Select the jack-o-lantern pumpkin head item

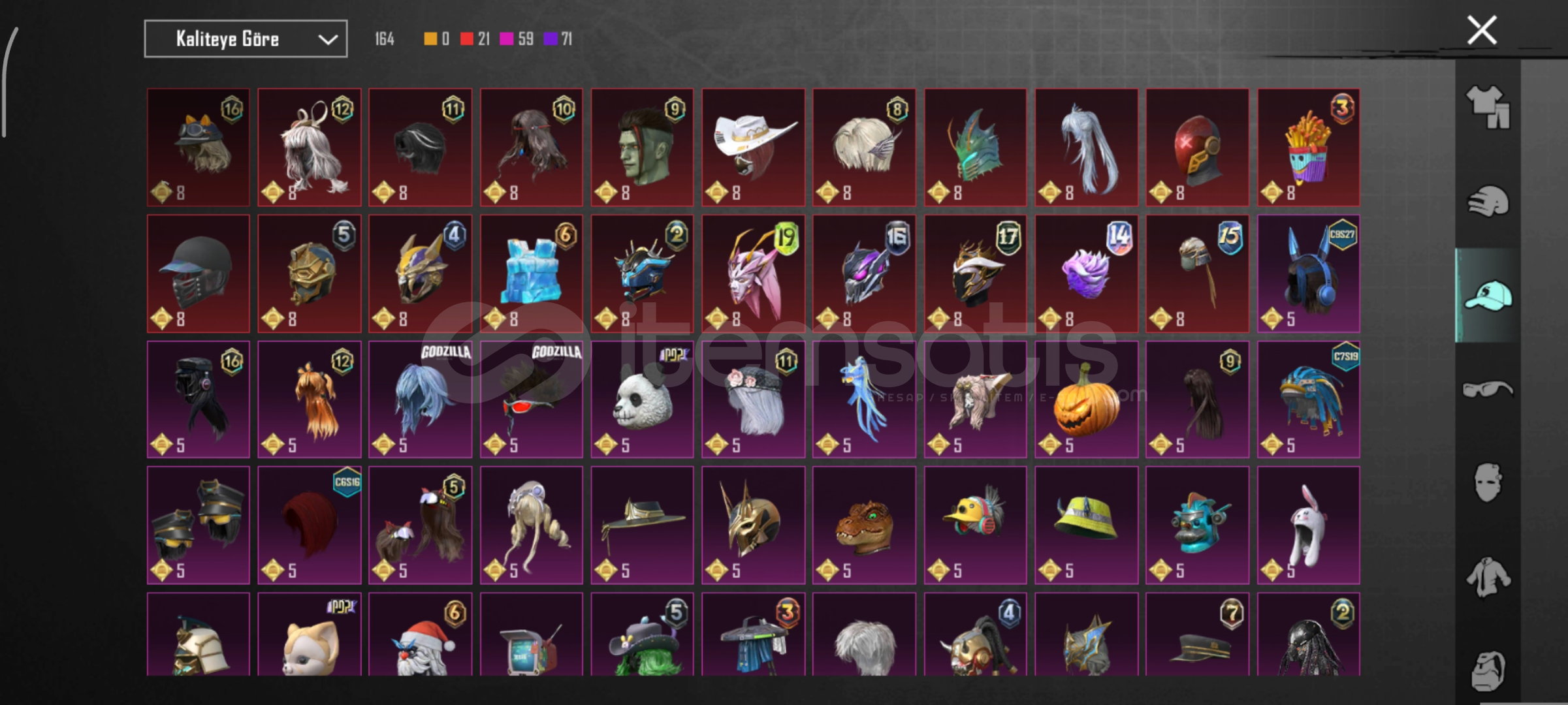pyautogui.click(x=1087, y=399)
